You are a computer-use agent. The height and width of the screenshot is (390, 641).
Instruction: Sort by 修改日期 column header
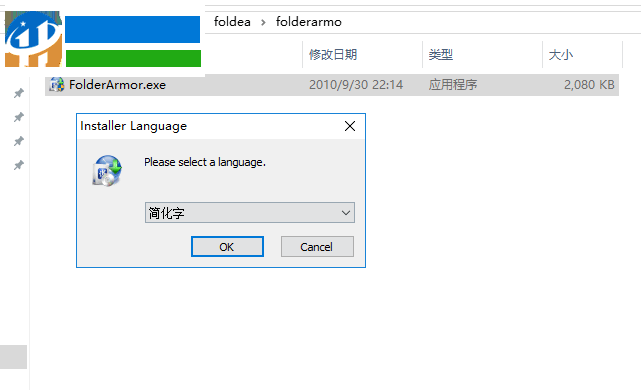tap(333, 54)
